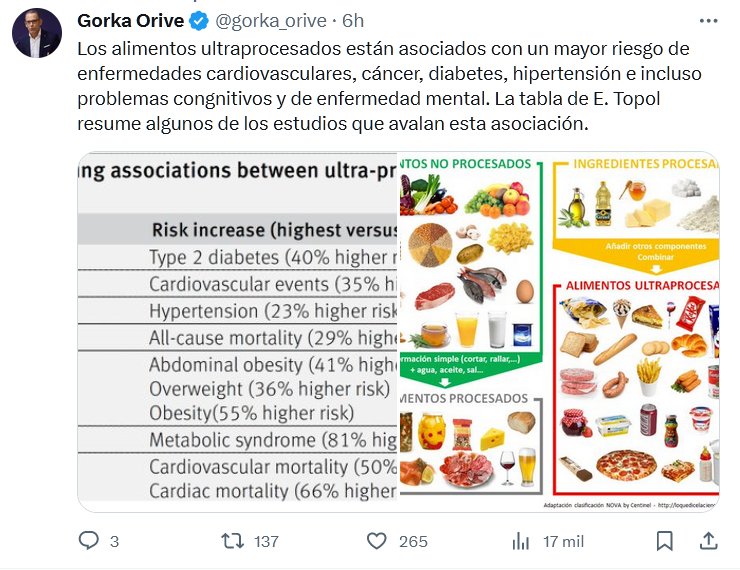Open the risk increase table image
This screenshot has height=570, width=740.
pos(238,332)
